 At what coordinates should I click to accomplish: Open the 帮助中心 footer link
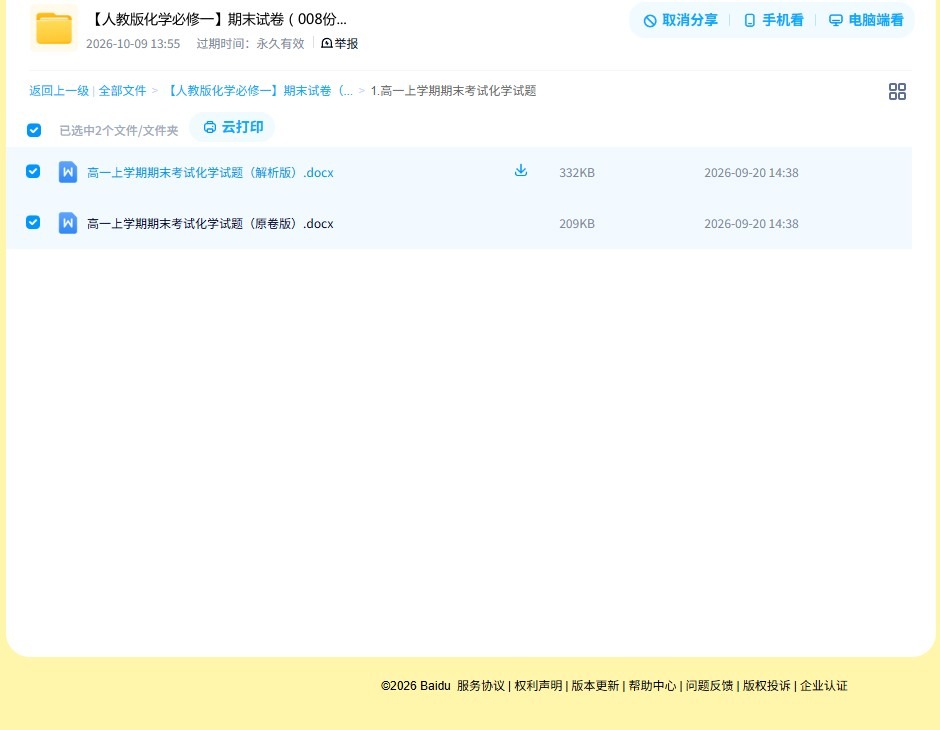coord(652,686)
